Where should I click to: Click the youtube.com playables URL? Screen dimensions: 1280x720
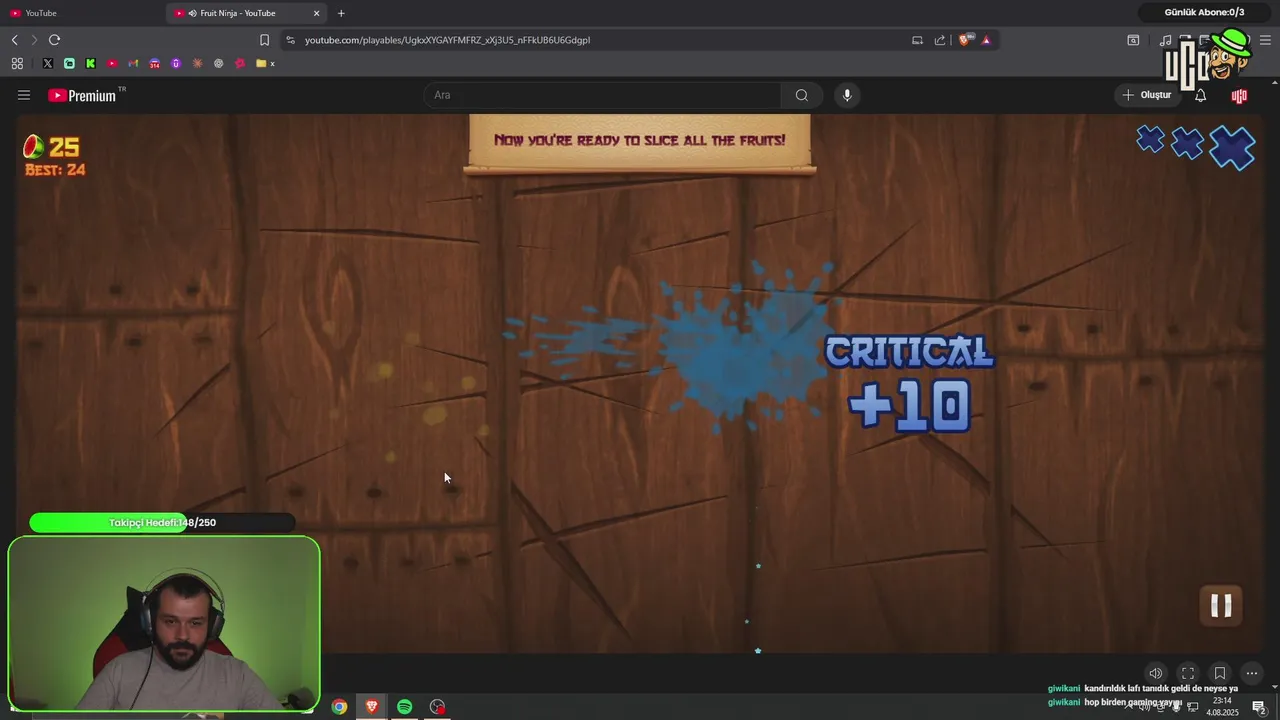coord(447,40)
